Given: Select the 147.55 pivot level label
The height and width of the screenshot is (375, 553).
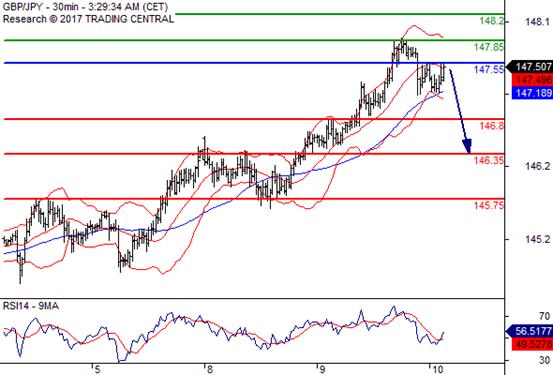Looking at the screenshot, I should click(489, 69).
